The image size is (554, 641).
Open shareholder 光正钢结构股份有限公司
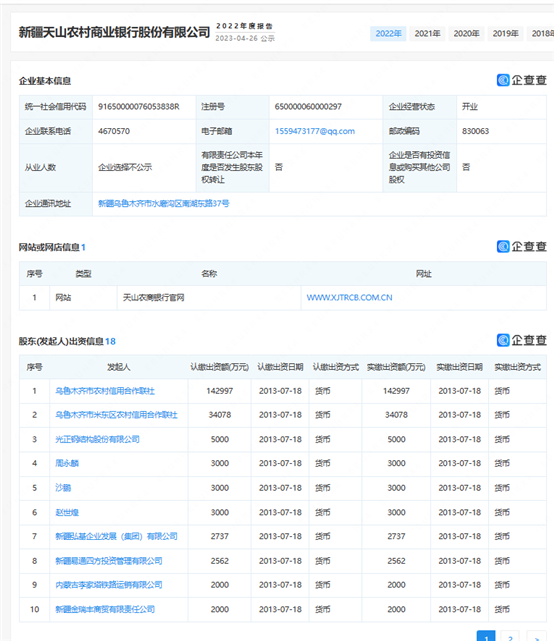97,439
